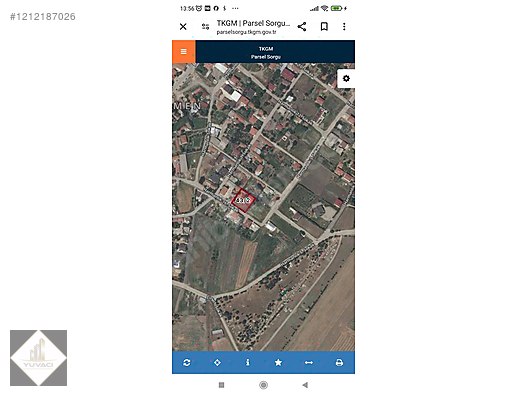The image size is (528, 396).
Task: Tap the star favorites icon
Action: click(x=278, y=362)
